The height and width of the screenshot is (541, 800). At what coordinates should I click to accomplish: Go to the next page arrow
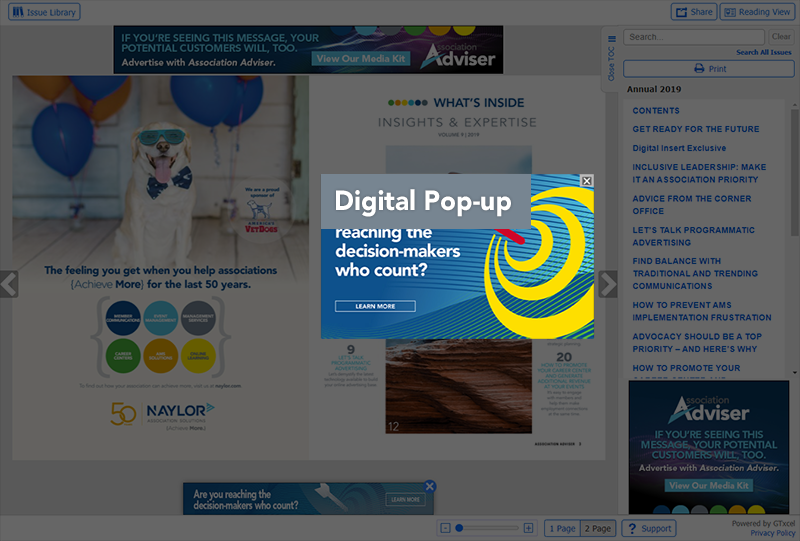(607, 284)
